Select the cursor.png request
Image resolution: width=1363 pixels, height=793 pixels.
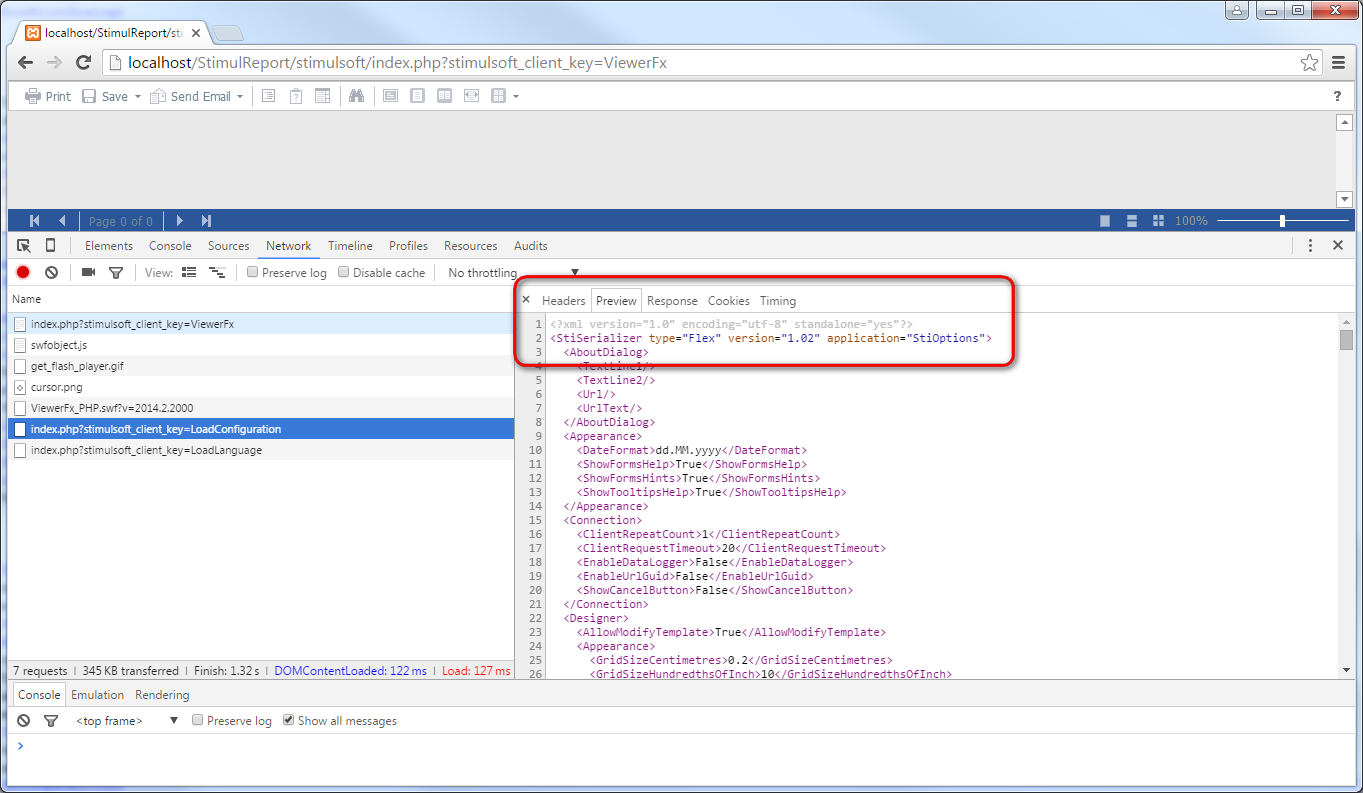click(x=261, y=387)
